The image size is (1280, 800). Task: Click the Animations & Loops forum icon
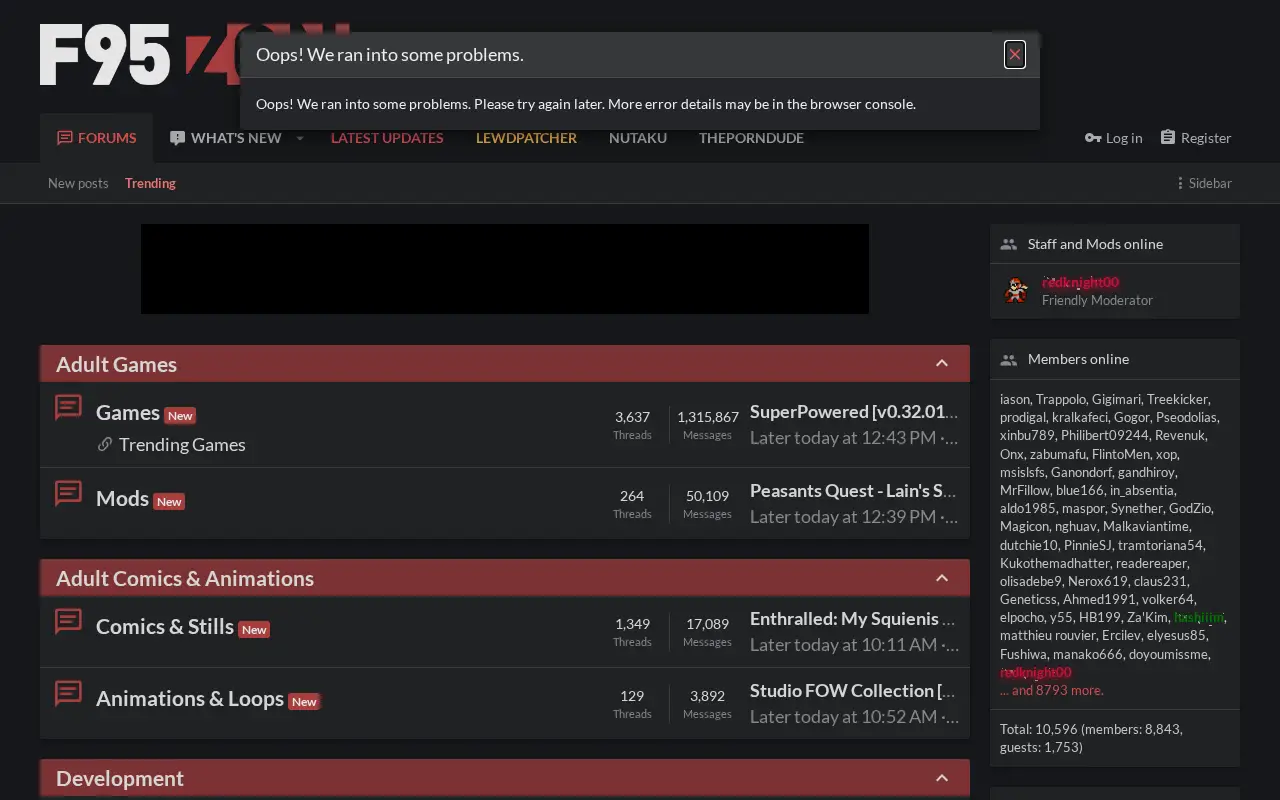tap(68, 693)
